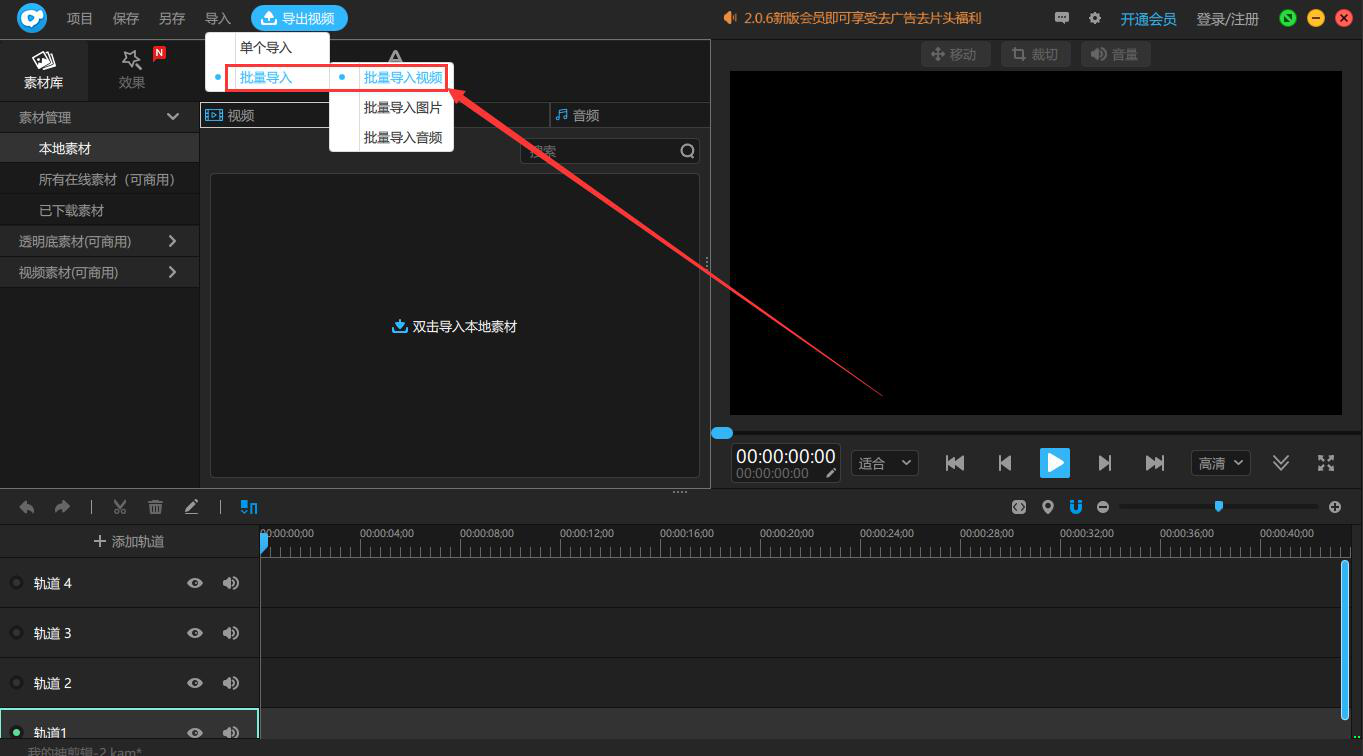Click the 导出视频 export button

tap(299, 18)
